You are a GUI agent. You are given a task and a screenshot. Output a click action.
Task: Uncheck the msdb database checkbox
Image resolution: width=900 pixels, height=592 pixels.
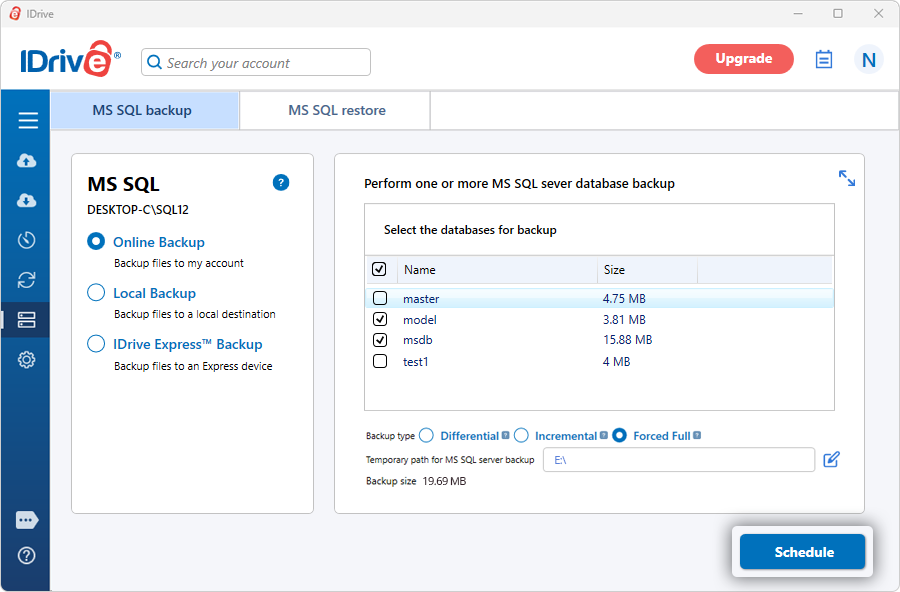pos(380,340)
